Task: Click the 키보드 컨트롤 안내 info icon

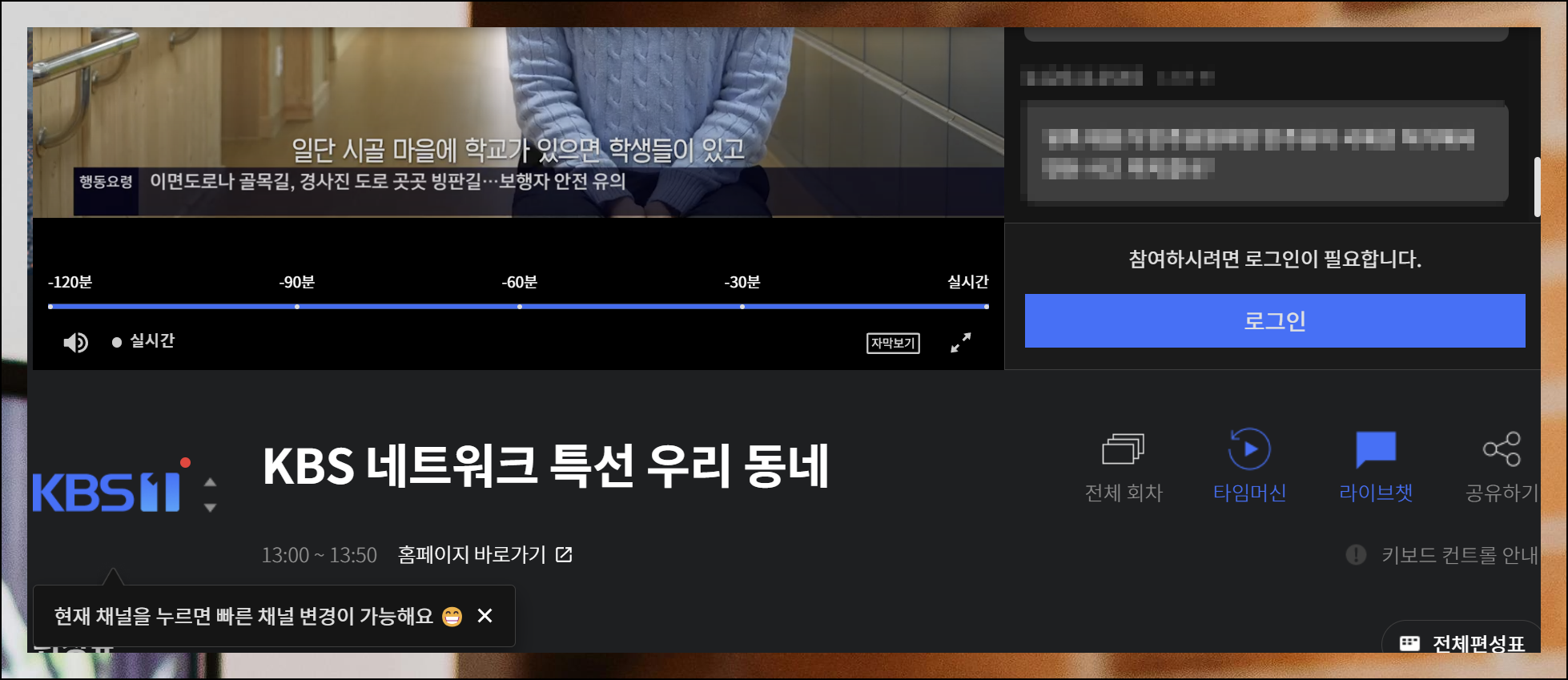Action: 1356,554
